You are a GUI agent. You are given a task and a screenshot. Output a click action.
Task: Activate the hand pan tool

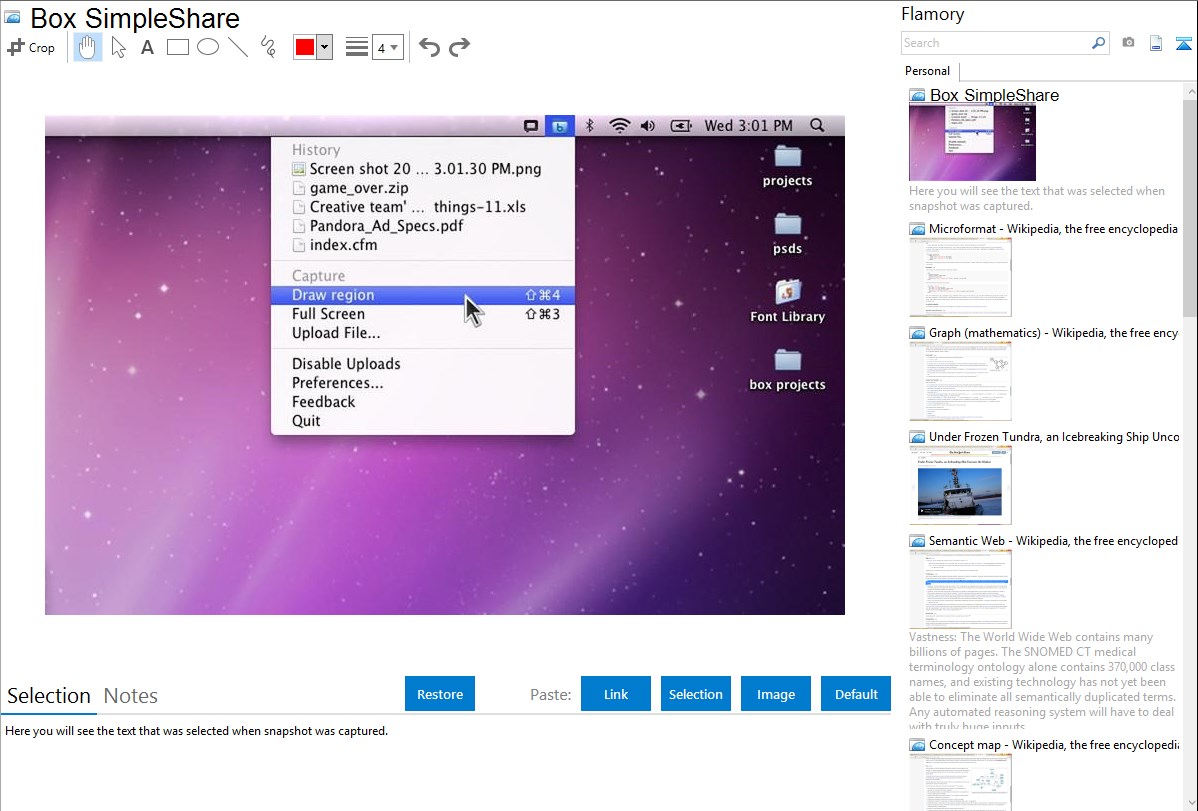tap(88, 47)
